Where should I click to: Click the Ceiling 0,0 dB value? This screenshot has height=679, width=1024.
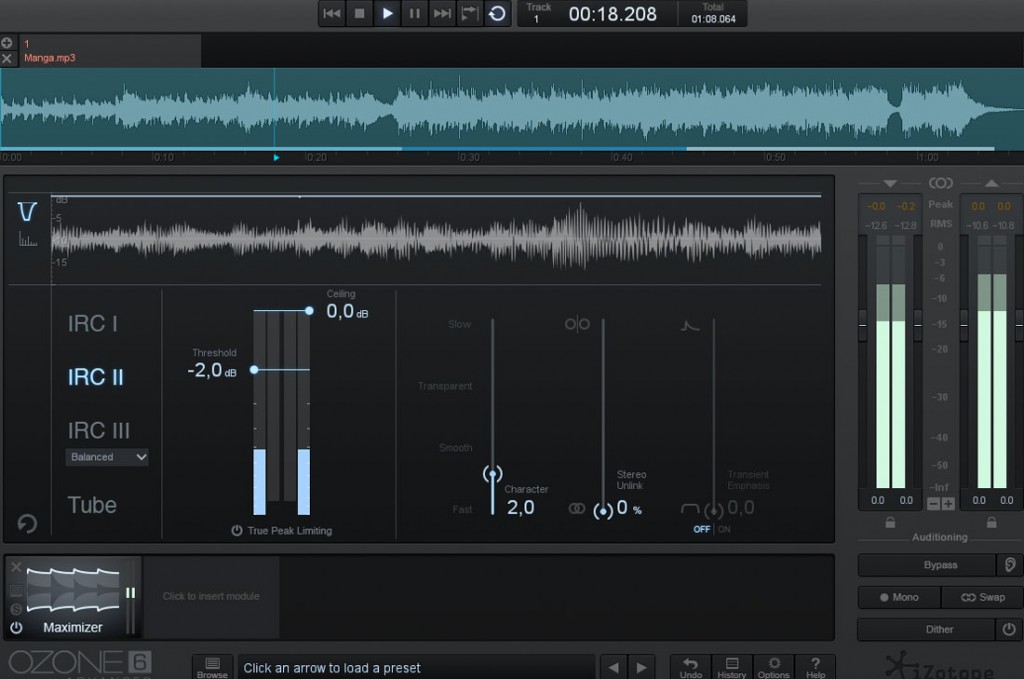pos(347,311)
